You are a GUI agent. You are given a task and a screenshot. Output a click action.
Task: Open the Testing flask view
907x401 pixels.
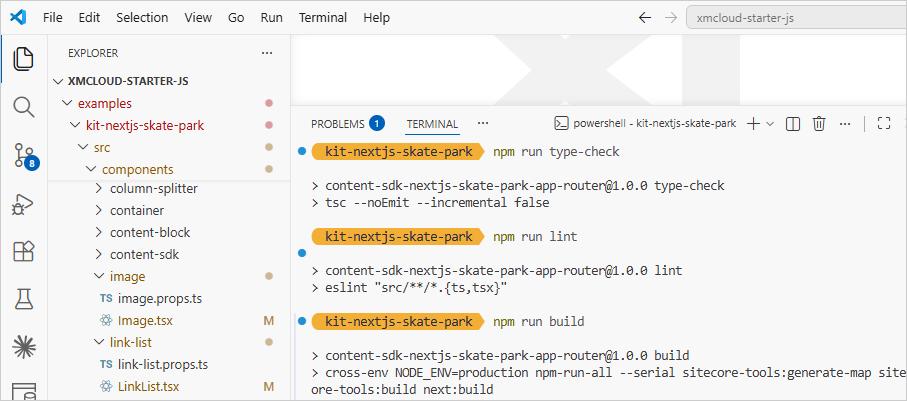pyautogui.click(x=24, y=299)
